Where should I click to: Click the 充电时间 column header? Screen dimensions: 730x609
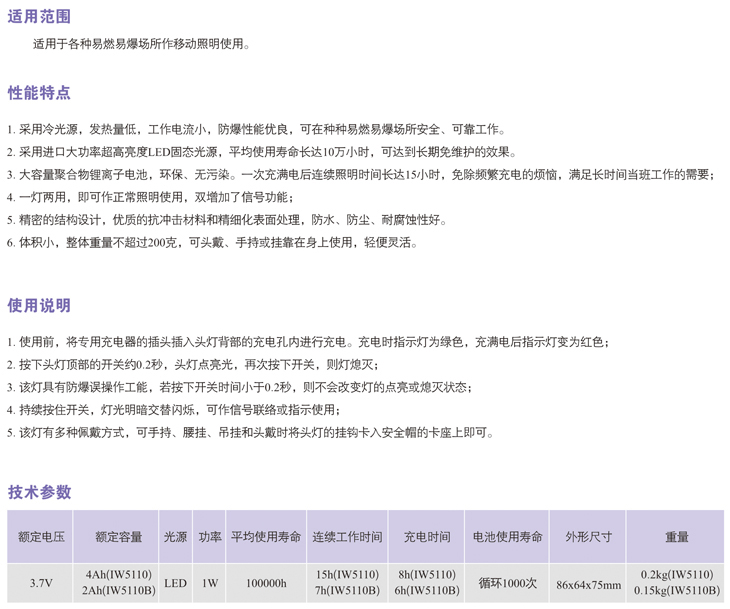pyautogui.click(x=427, y=537)
